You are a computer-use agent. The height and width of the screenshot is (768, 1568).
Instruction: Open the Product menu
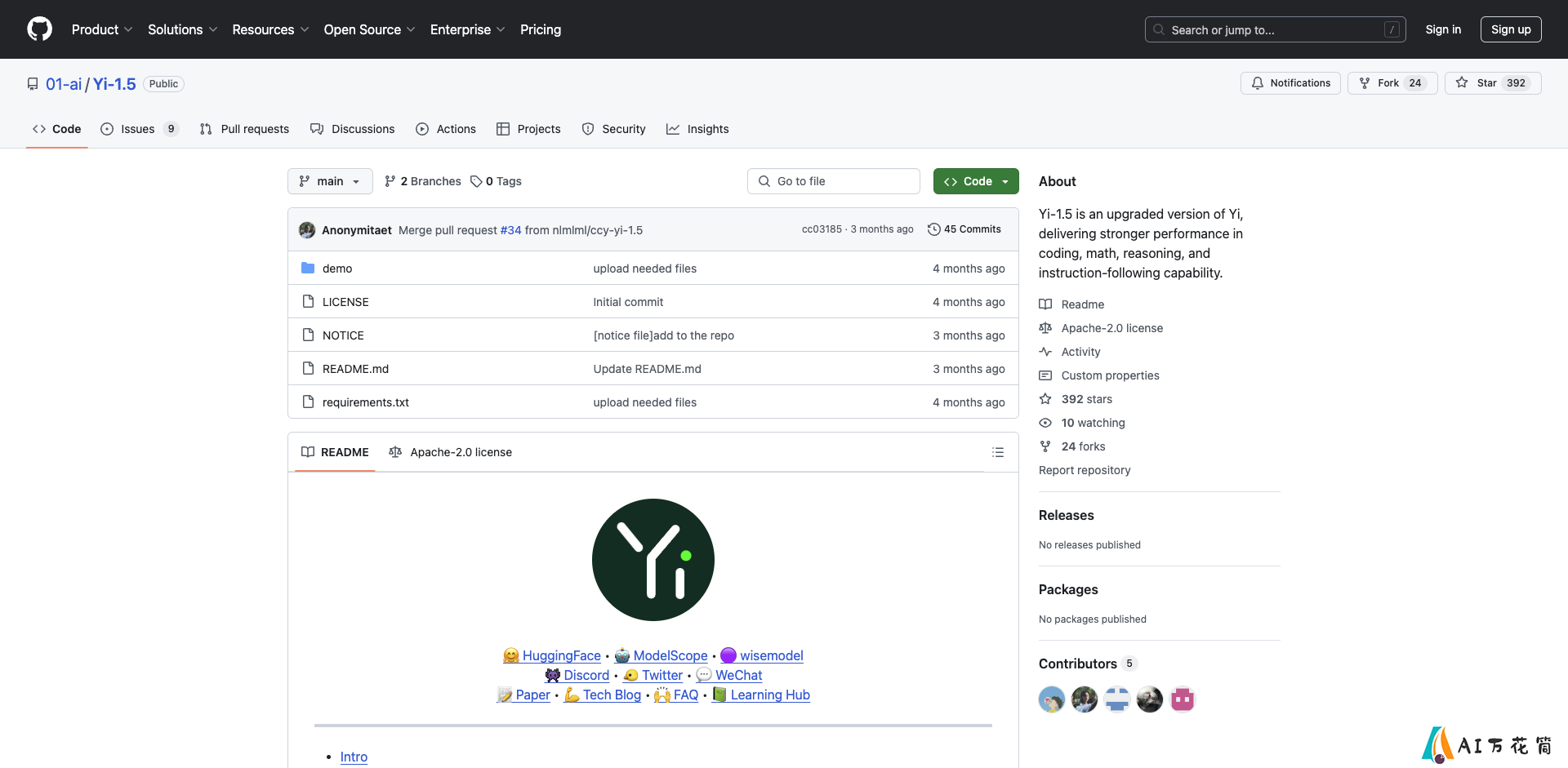coord(101,29)
